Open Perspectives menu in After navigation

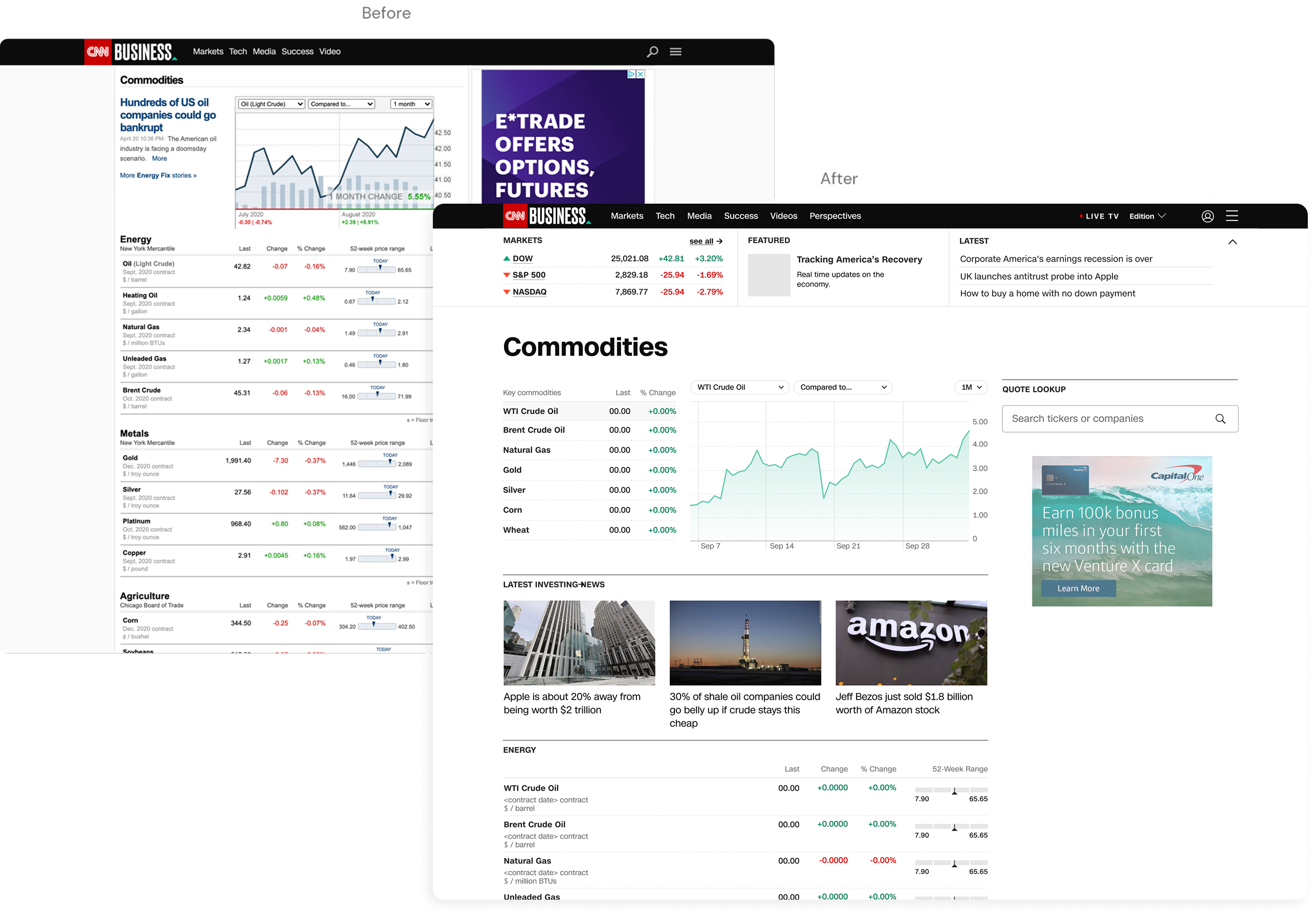[835, 216]
